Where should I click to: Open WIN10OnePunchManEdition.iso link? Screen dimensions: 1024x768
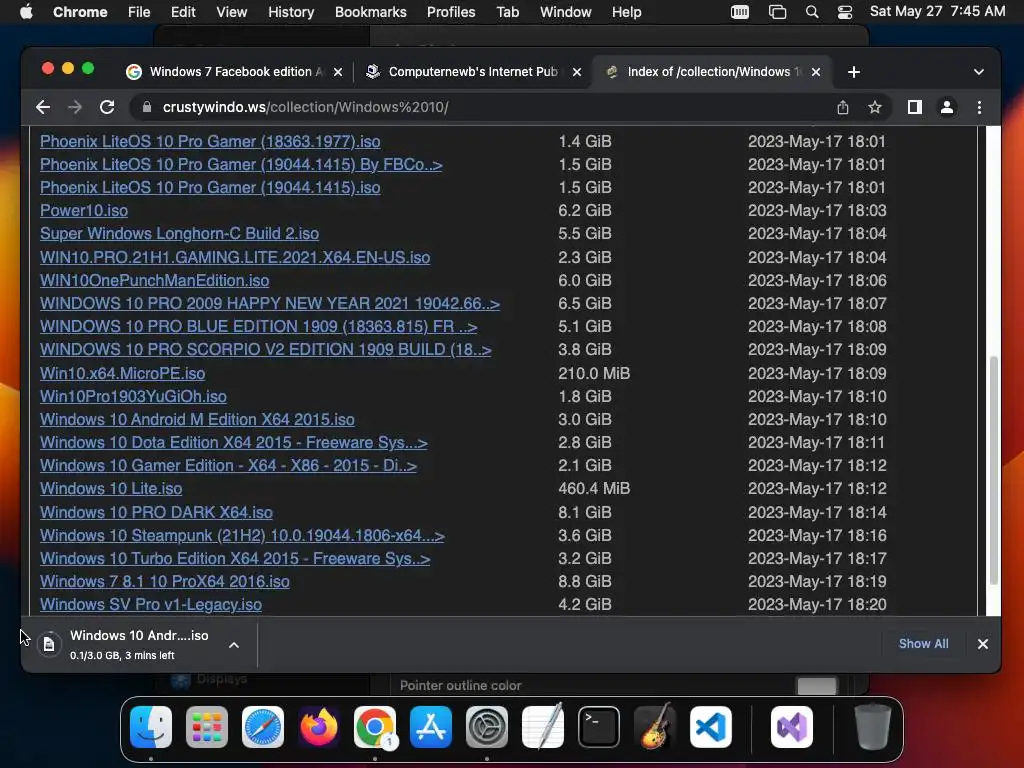pos(154,280)
